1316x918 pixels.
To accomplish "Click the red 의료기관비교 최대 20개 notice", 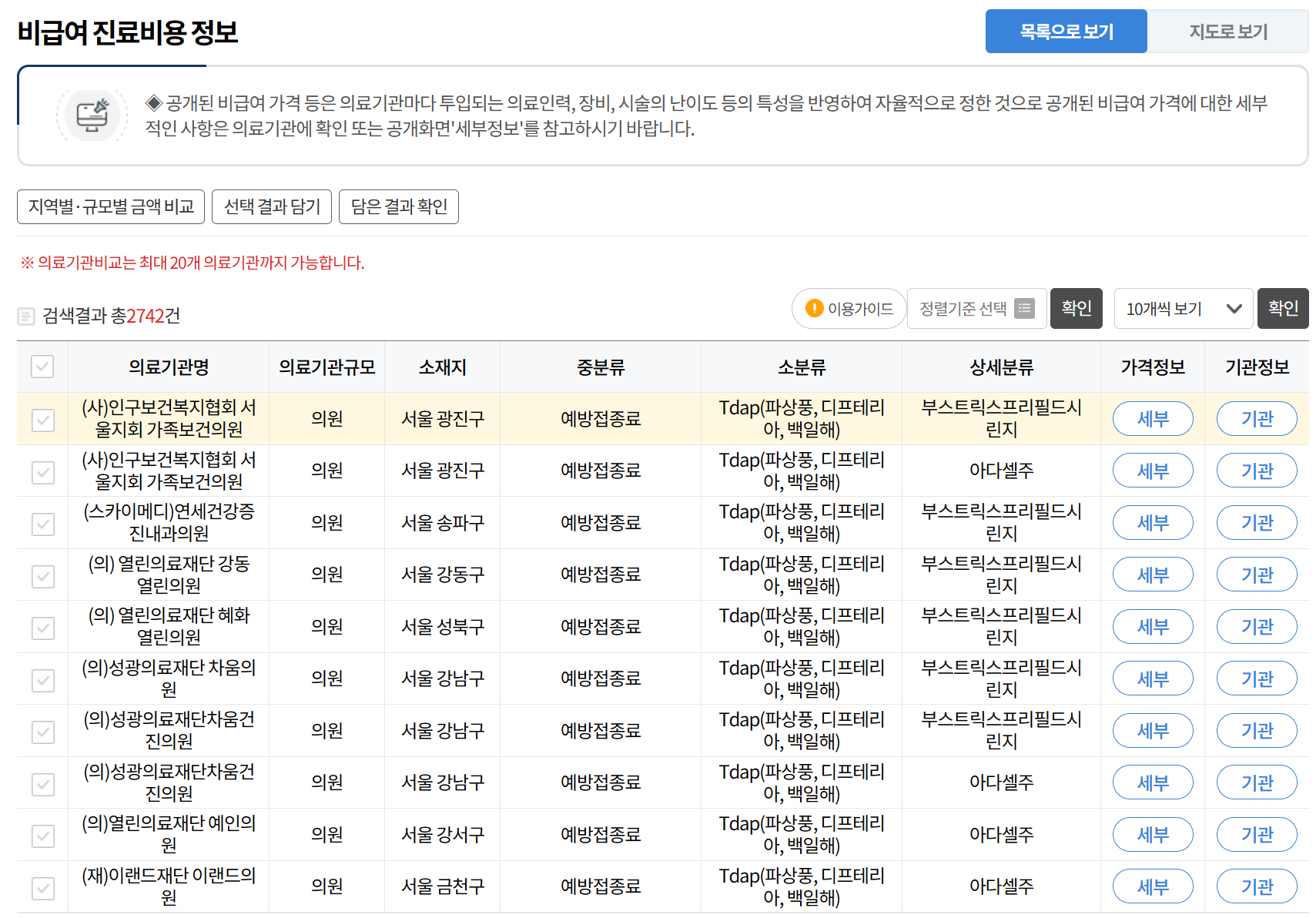I will tap(192, 263).
